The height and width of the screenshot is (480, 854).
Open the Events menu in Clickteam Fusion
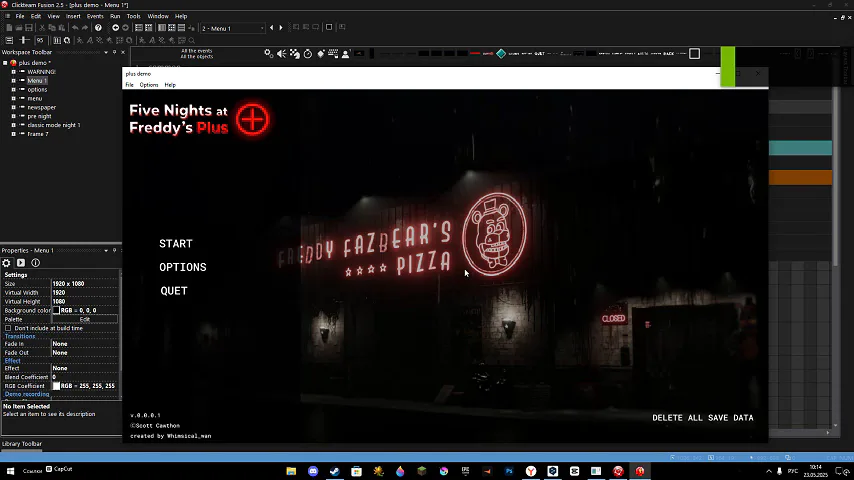(x=95, y=16)
